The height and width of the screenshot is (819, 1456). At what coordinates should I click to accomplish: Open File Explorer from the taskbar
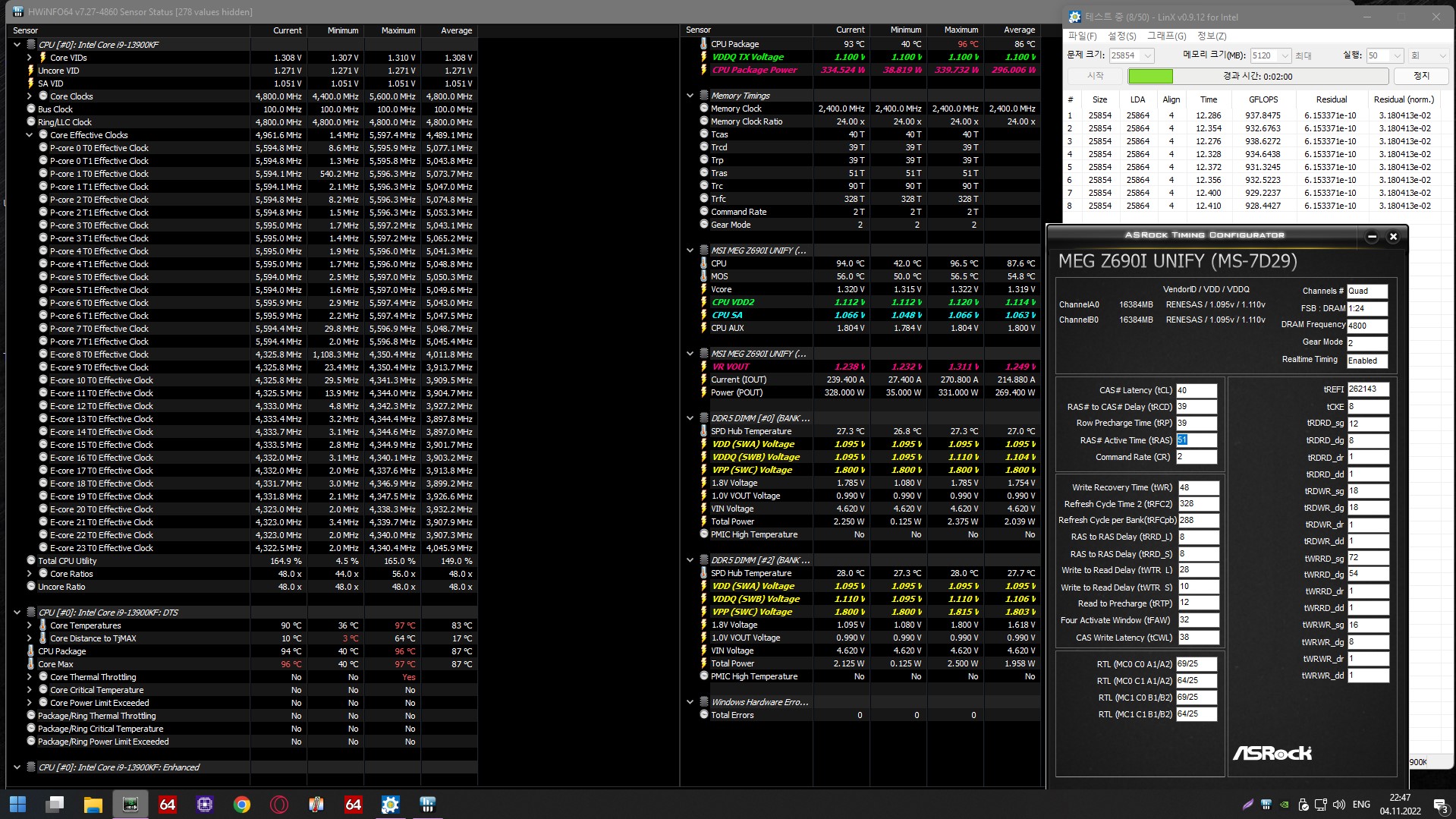click(93, 804)
